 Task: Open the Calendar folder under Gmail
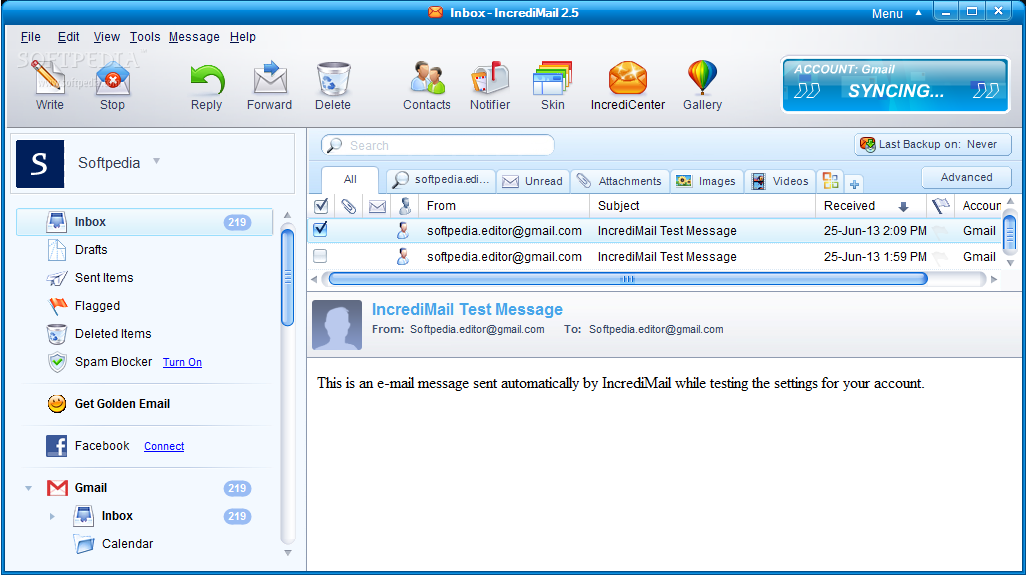pos(113,544)
